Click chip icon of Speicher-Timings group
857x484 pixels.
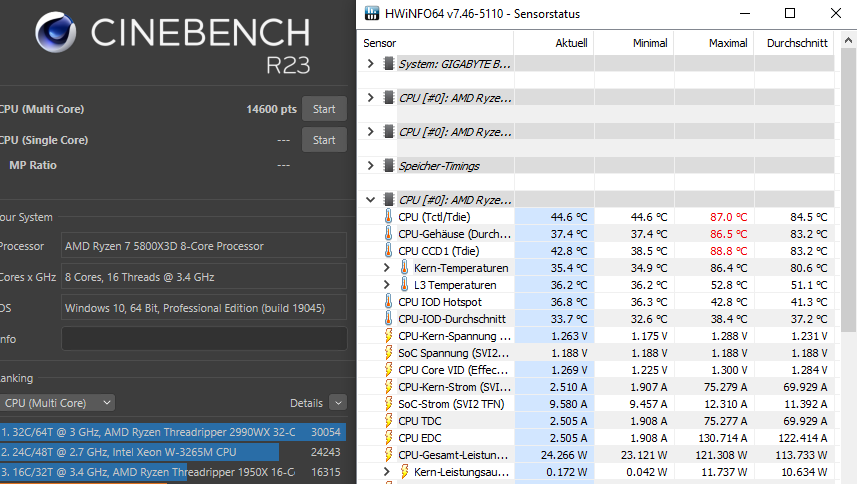coord(389,166)
